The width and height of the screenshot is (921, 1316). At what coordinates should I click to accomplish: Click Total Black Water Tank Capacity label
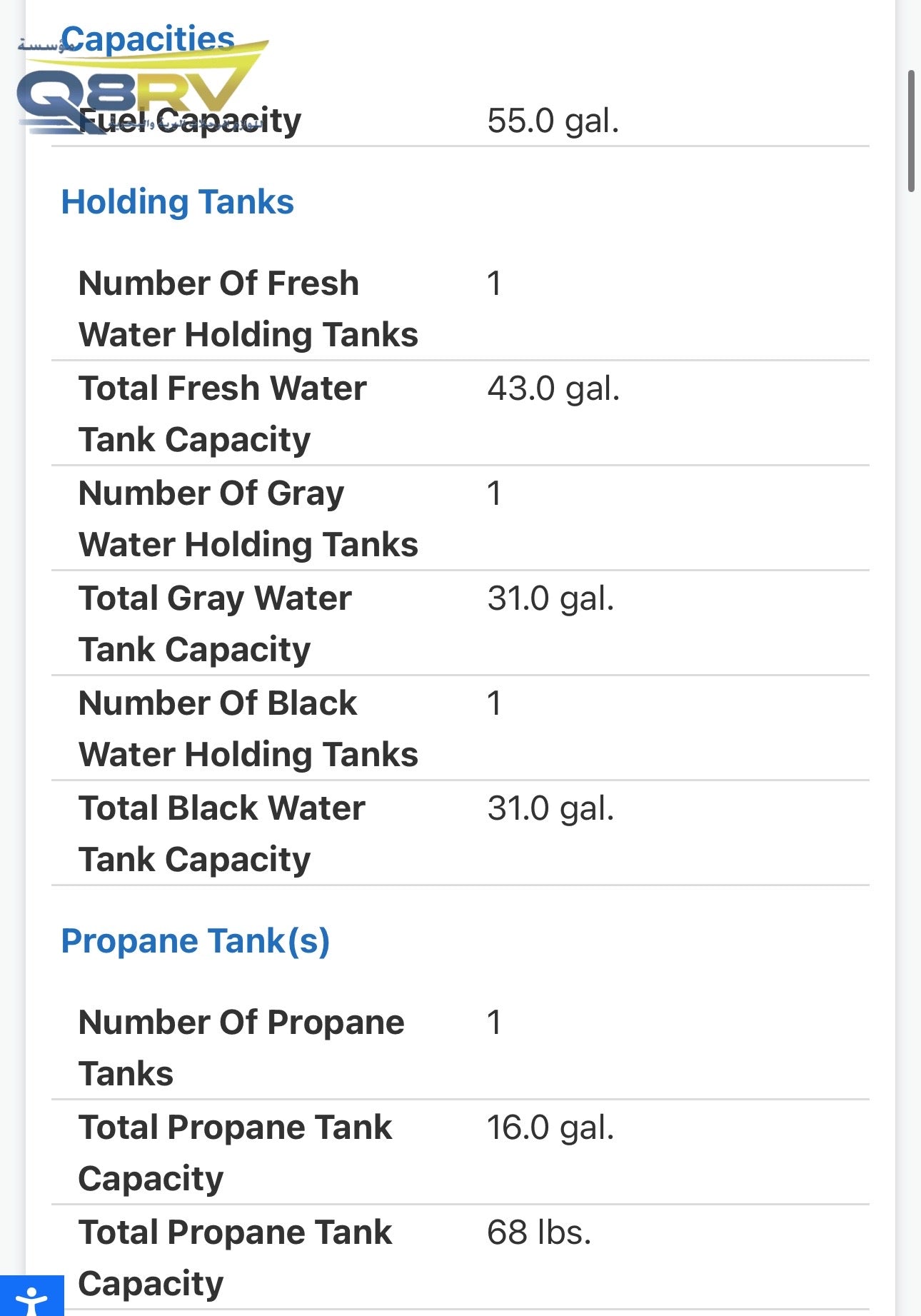pos(221,833)
